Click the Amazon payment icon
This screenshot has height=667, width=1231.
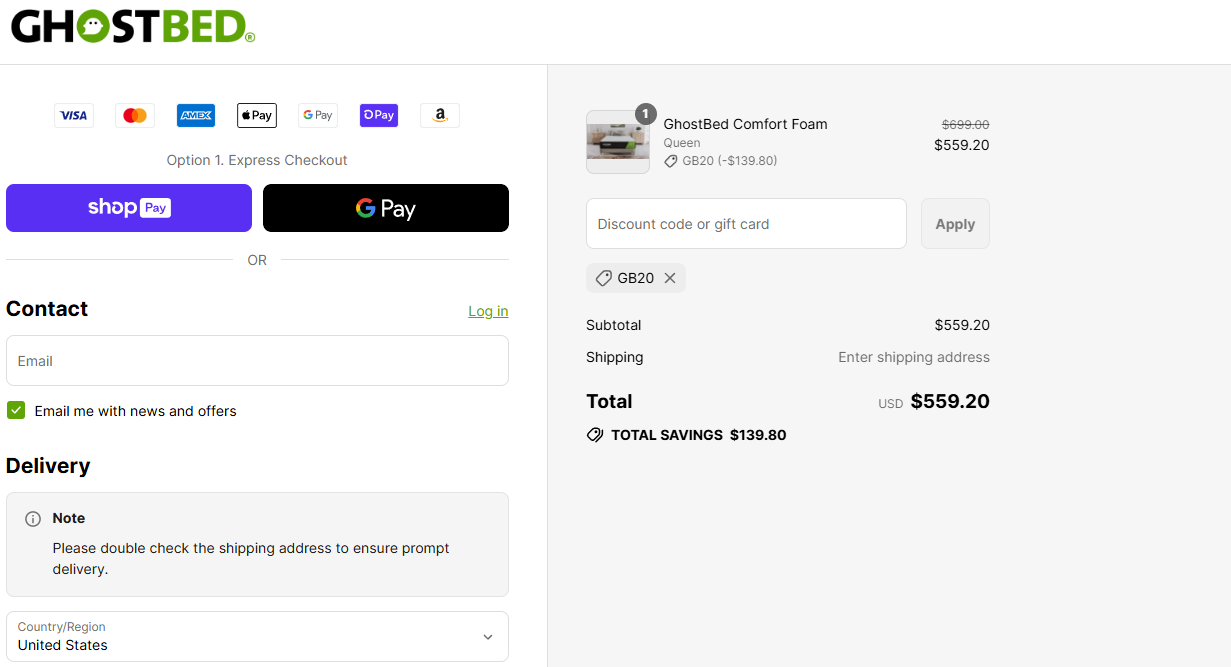click(440, 116)
